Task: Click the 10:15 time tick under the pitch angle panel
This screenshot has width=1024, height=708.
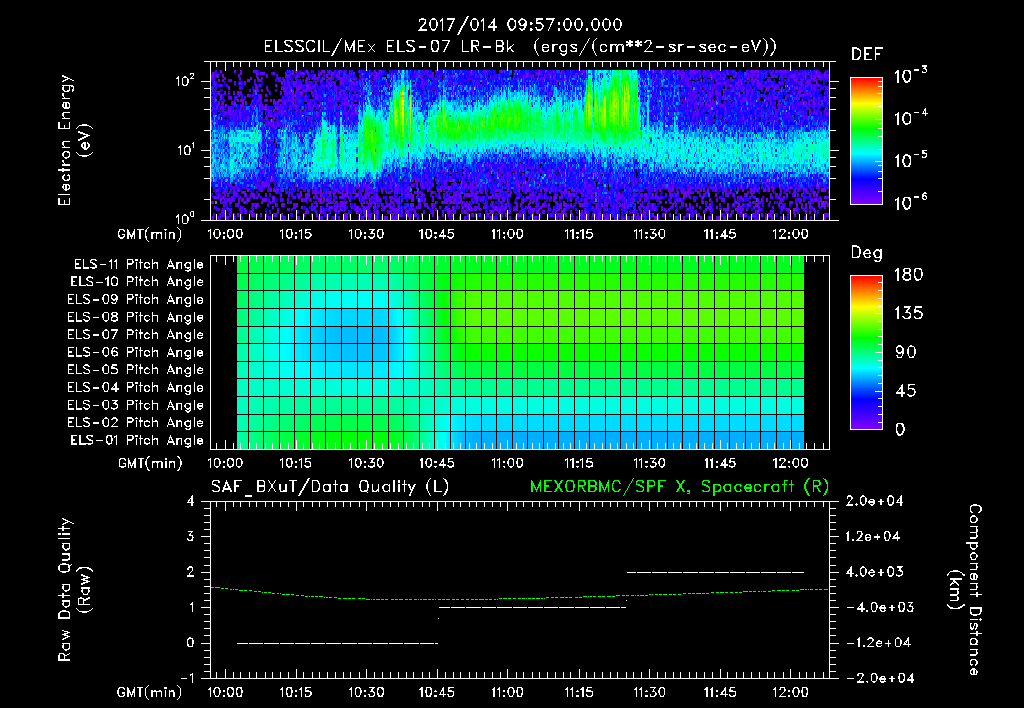Action: [295, 463]
